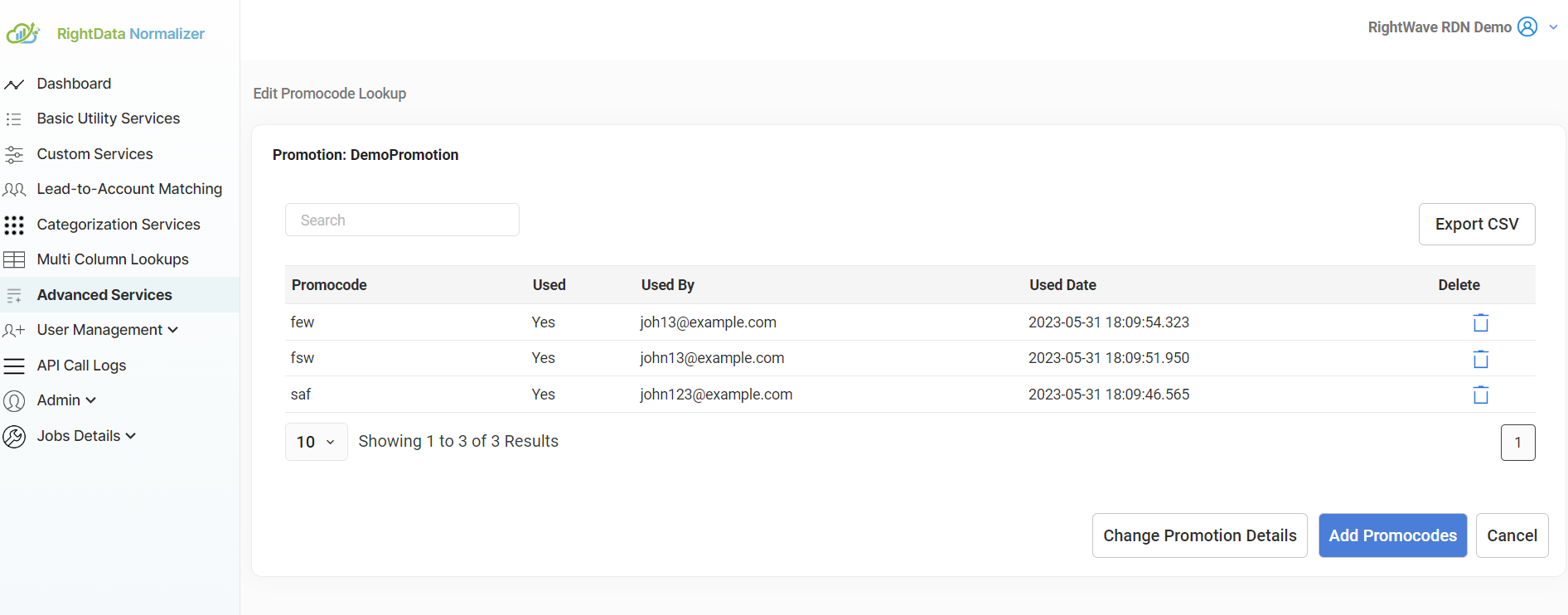The width and height of the screenshot is (1568, 615).
Task: Open Lead-to-Account Matching page
Action: [x=129, y=189]
